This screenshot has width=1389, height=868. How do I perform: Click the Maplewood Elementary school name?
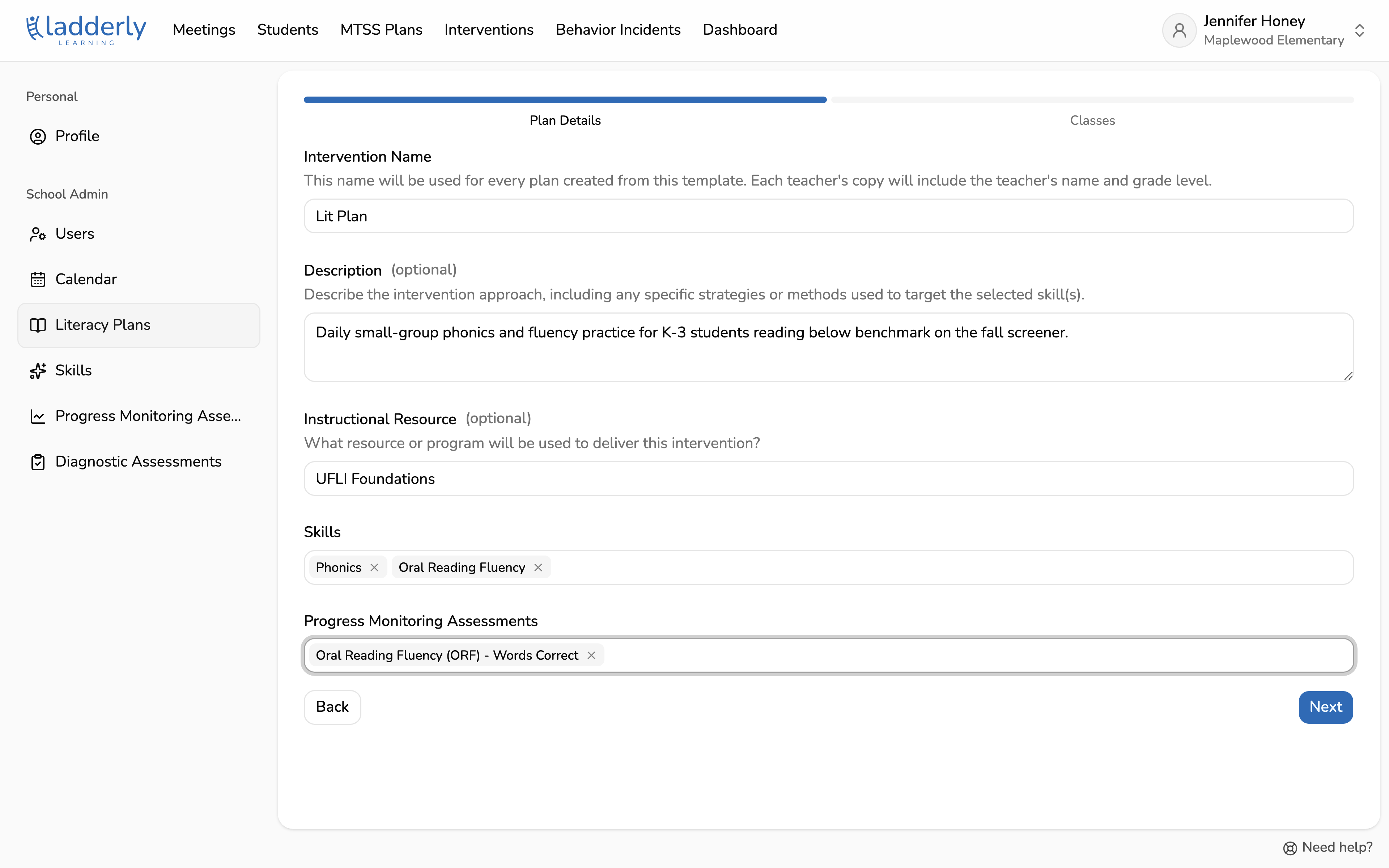1274,40
